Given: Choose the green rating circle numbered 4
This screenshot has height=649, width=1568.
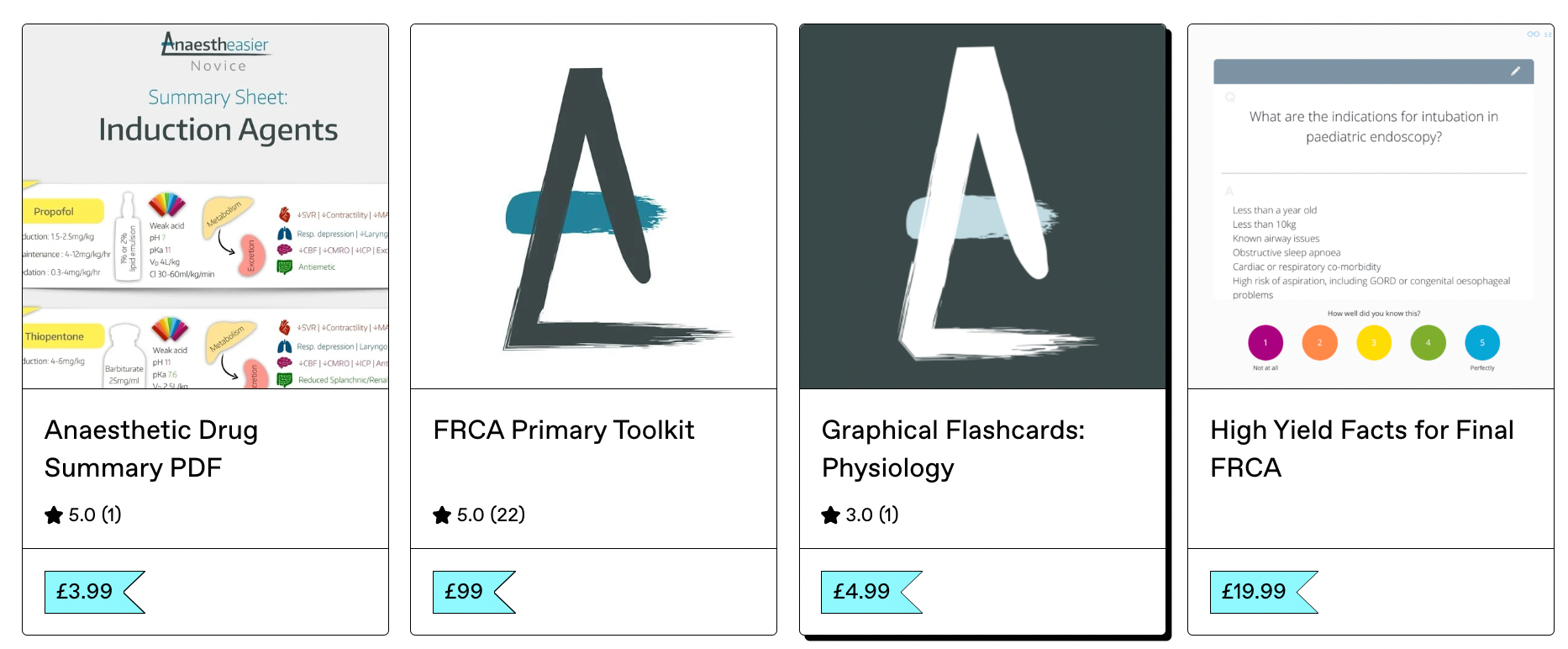Looking at the screenshot, I should pos(1428,342).
